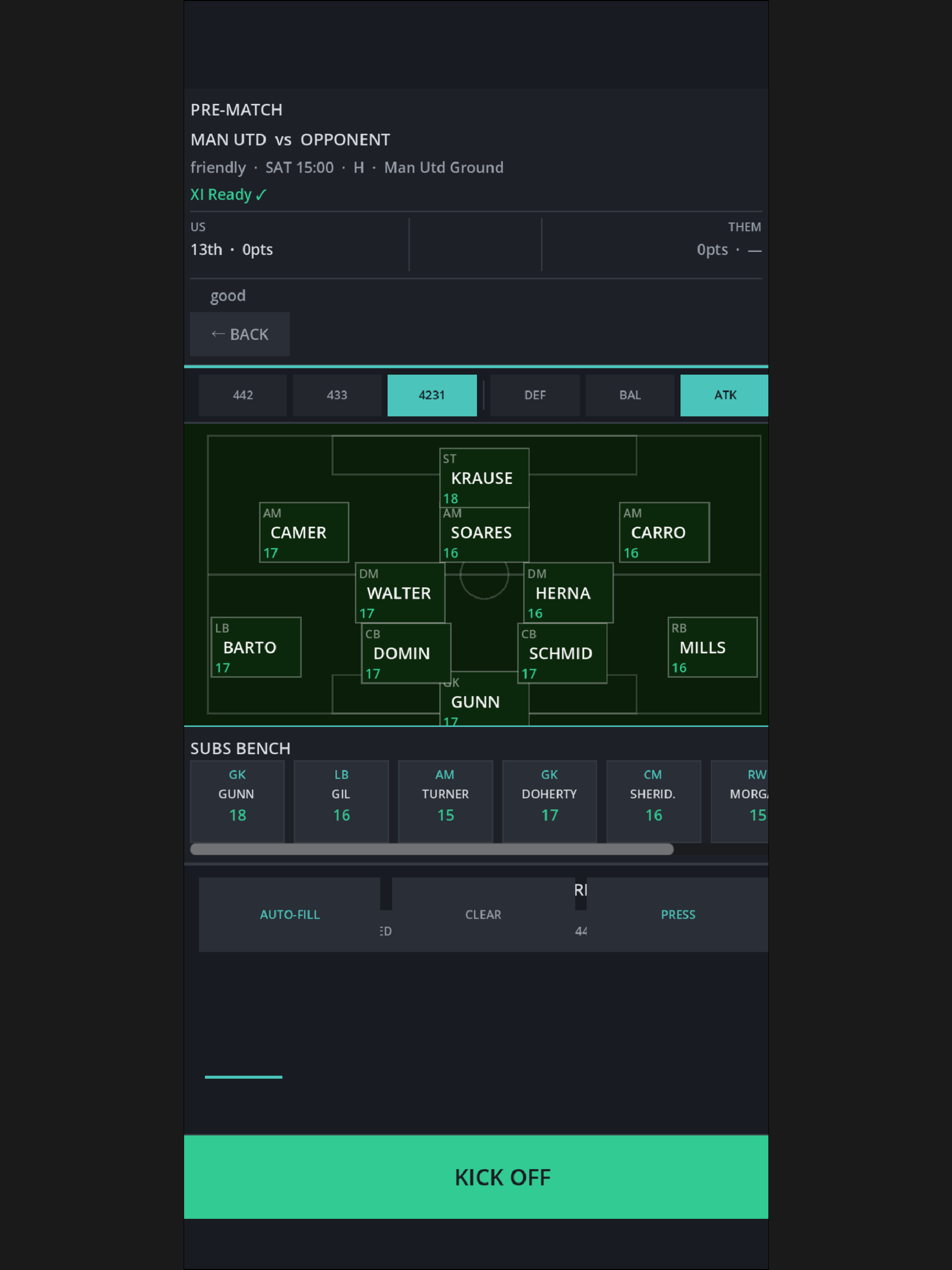This screenshot has height=1270, width=952.
Task: Click the subs bench horizontal scrollbar
Action: [432, 849]
